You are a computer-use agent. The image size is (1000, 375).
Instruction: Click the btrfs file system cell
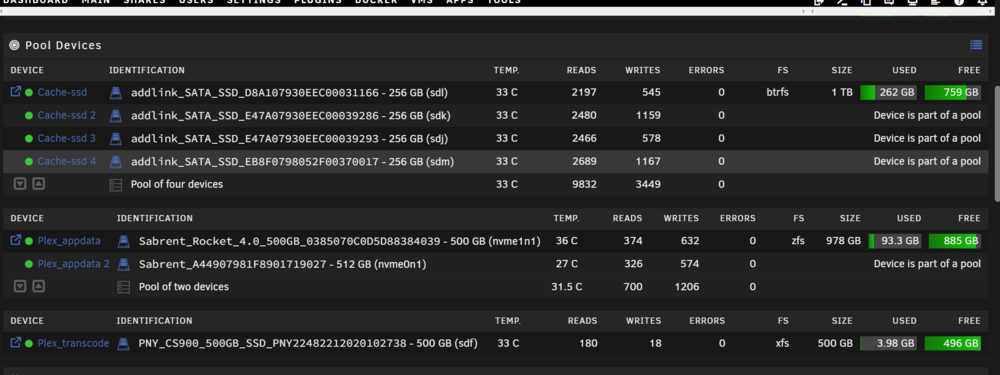(x=777, y=92)
